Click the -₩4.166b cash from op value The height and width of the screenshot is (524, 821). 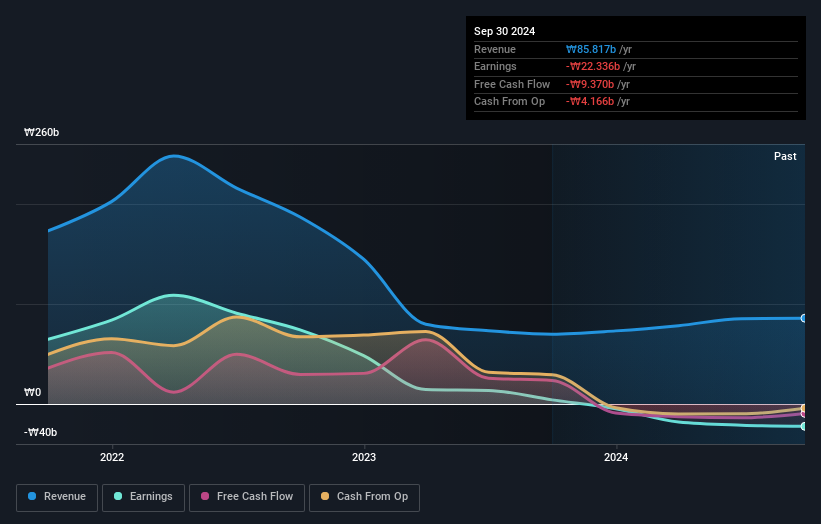pos(590,102)
